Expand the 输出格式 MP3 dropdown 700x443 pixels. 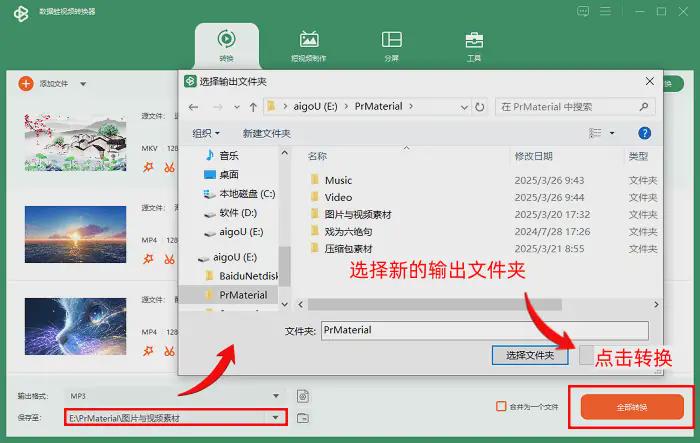pos(276,396)
